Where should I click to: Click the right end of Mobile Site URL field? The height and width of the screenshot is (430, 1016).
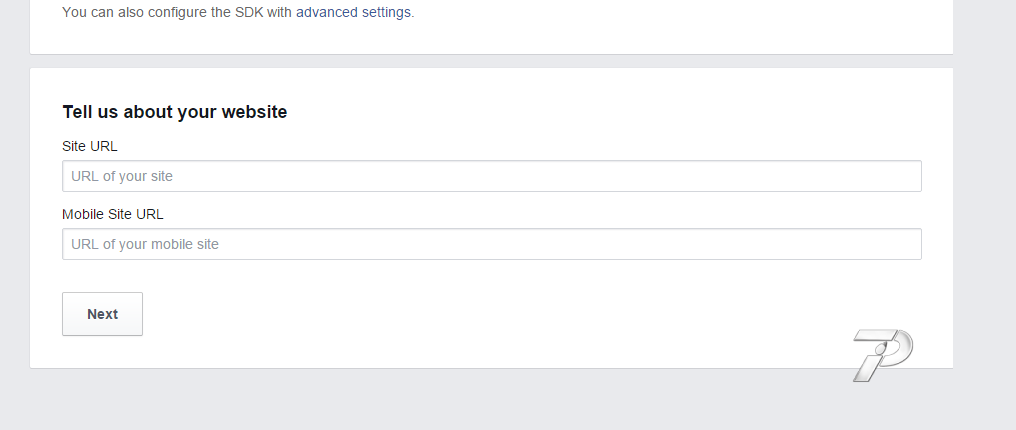[900, 244]
